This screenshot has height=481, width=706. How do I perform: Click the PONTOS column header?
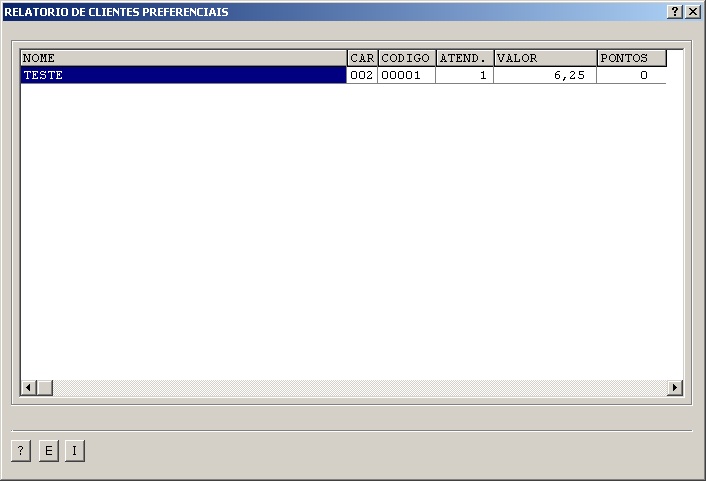pyautogui.click(x=632, y=58)
